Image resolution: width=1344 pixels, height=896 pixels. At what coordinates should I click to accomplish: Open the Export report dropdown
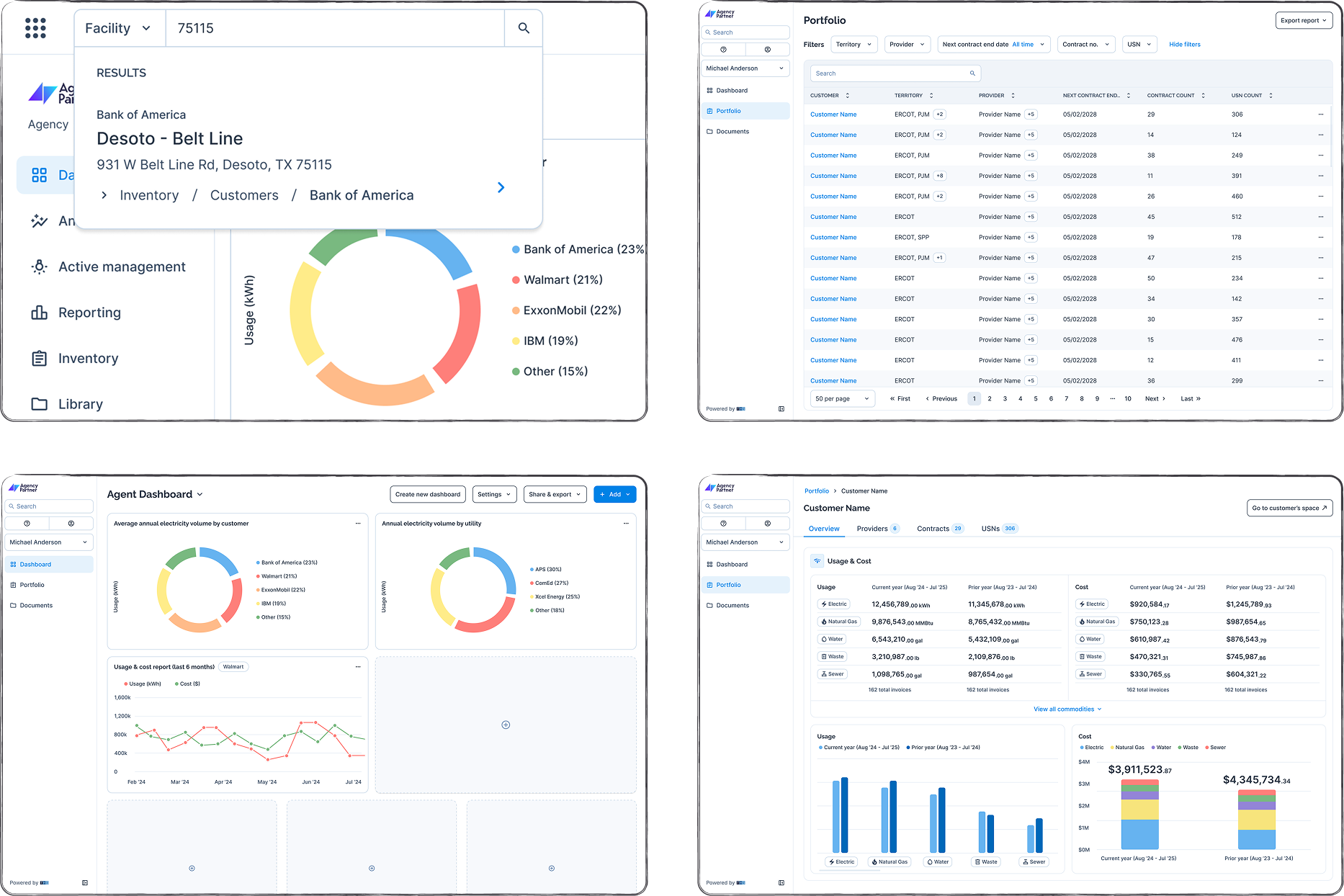point(1304,20)
